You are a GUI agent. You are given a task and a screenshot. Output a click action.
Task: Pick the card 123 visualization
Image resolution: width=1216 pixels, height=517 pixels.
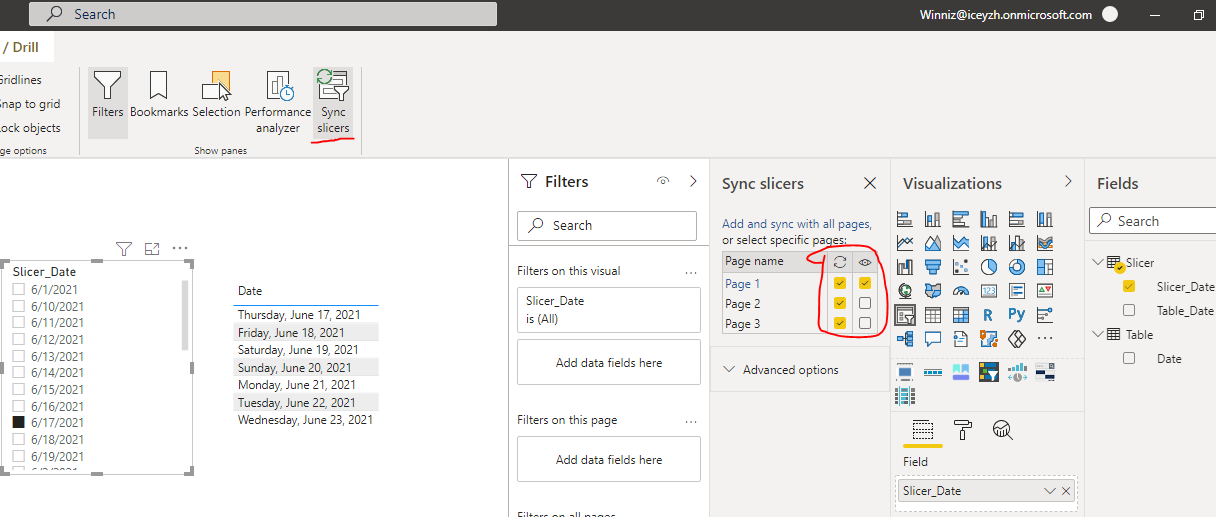coord(989,291)
